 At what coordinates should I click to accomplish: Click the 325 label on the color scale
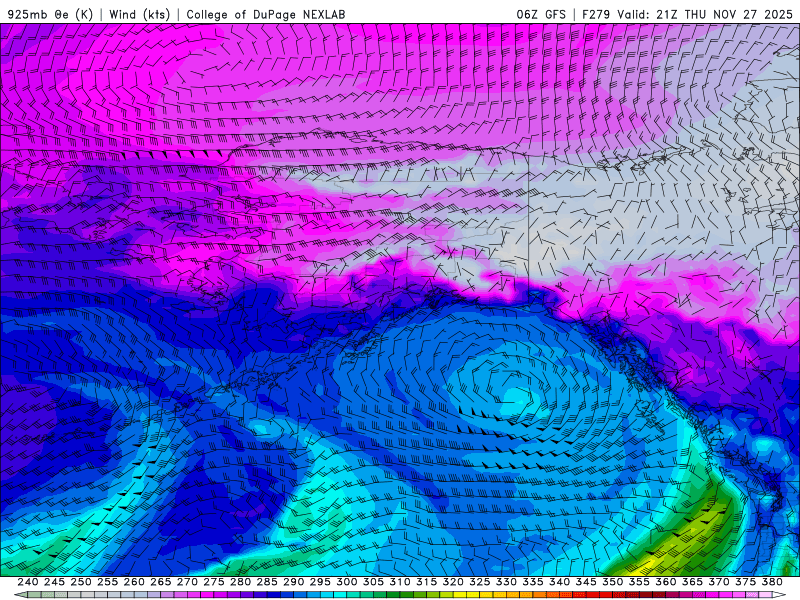[480, 582]
